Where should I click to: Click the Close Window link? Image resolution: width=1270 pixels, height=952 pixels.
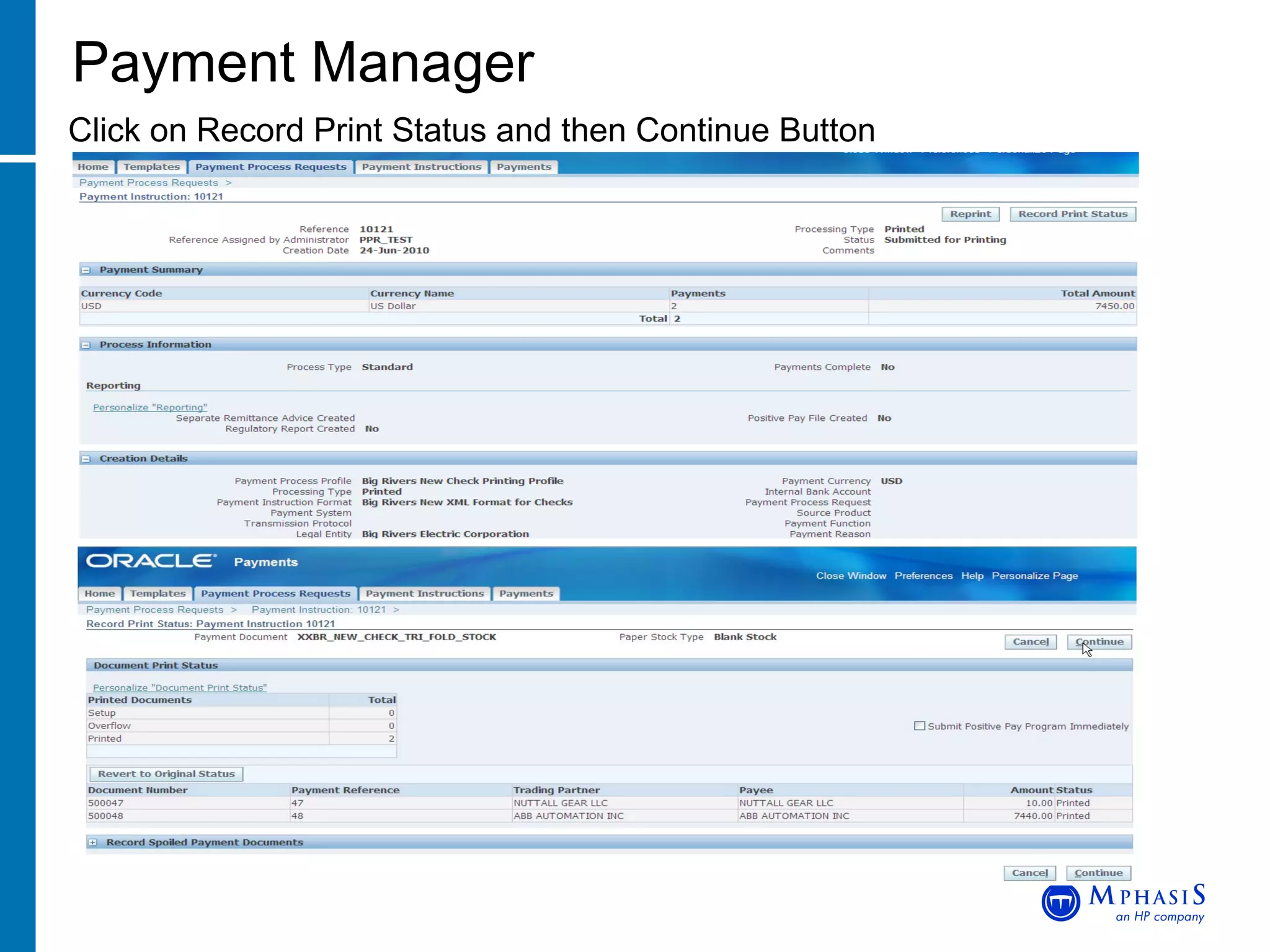851,576
